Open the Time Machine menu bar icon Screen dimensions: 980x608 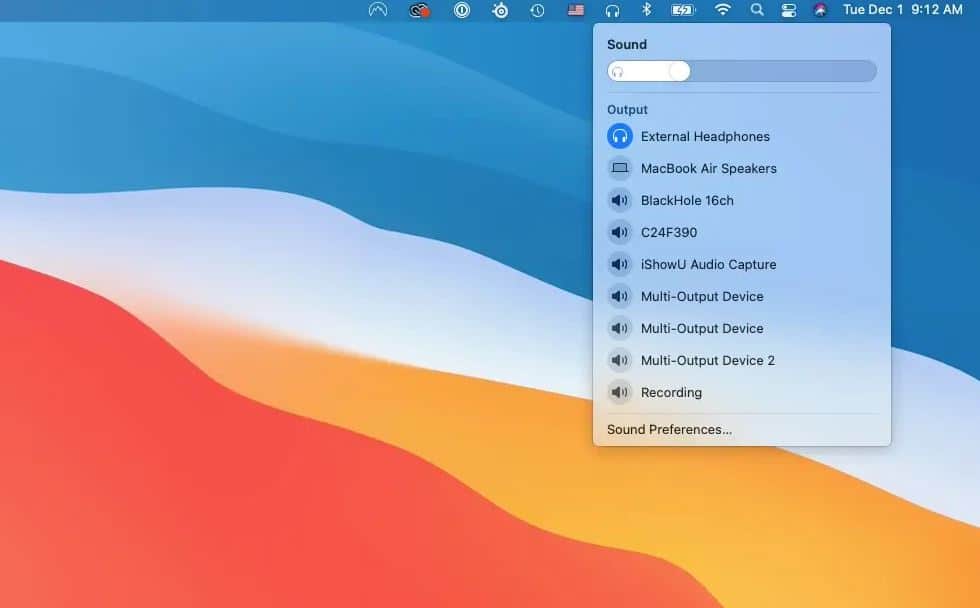click(x=538, y=10)
